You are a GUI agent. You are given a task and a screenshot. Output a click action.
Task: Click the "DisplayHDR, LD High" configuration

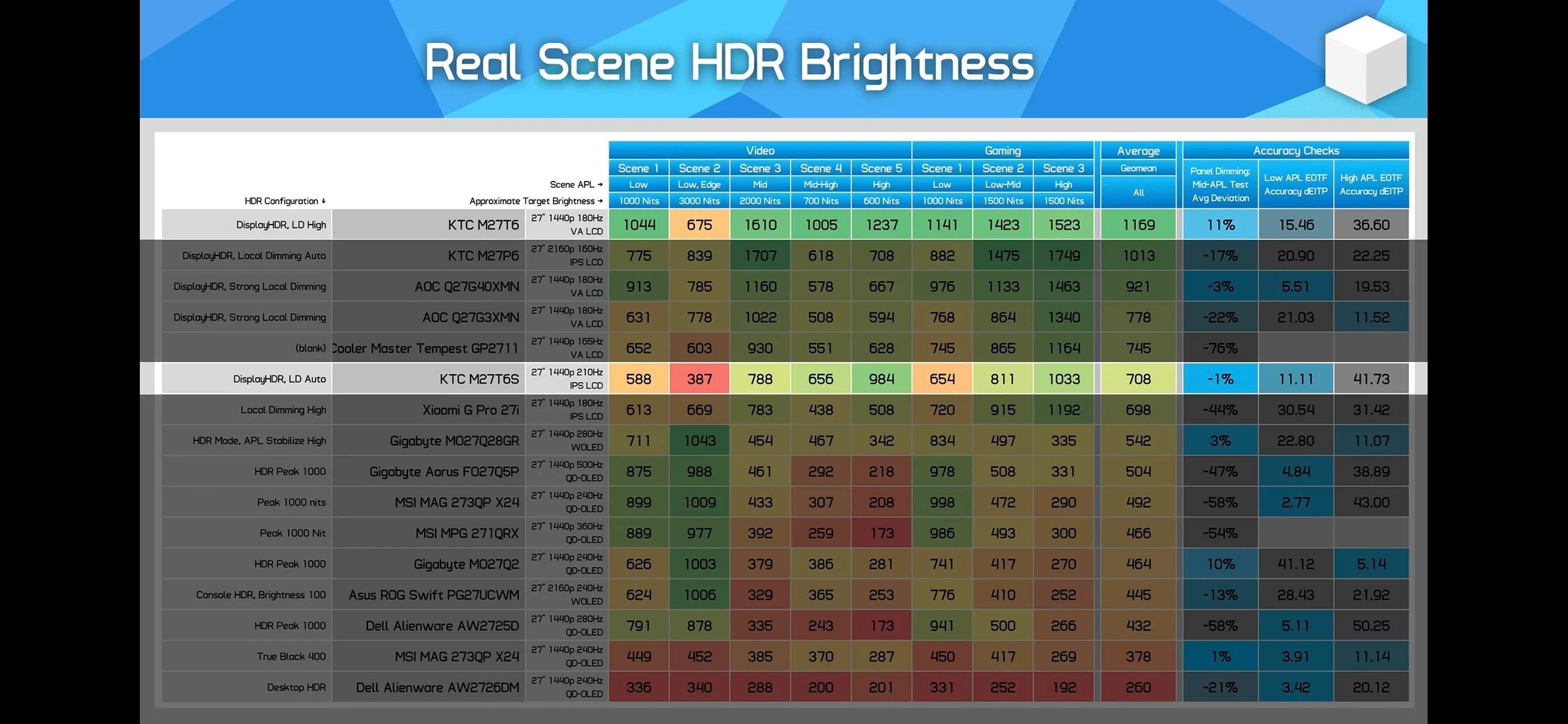[x=281, y=225]
